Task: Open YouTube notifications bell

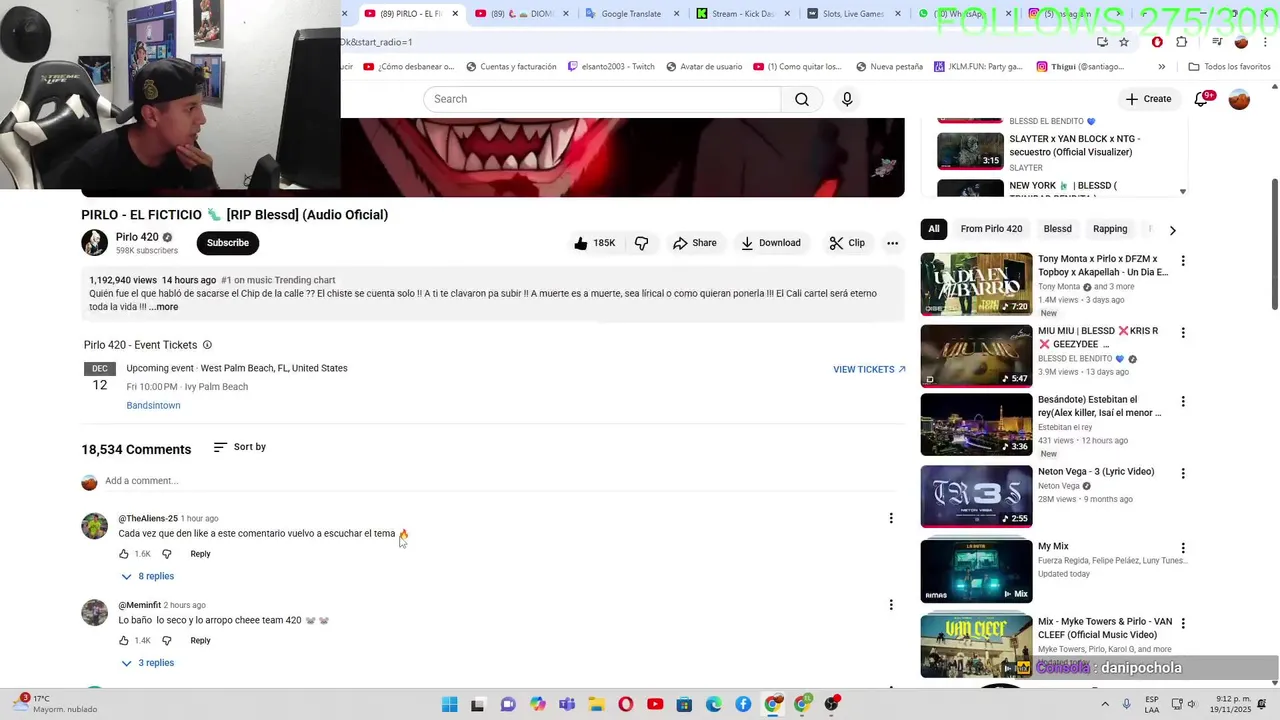Action: point(1202,99)
